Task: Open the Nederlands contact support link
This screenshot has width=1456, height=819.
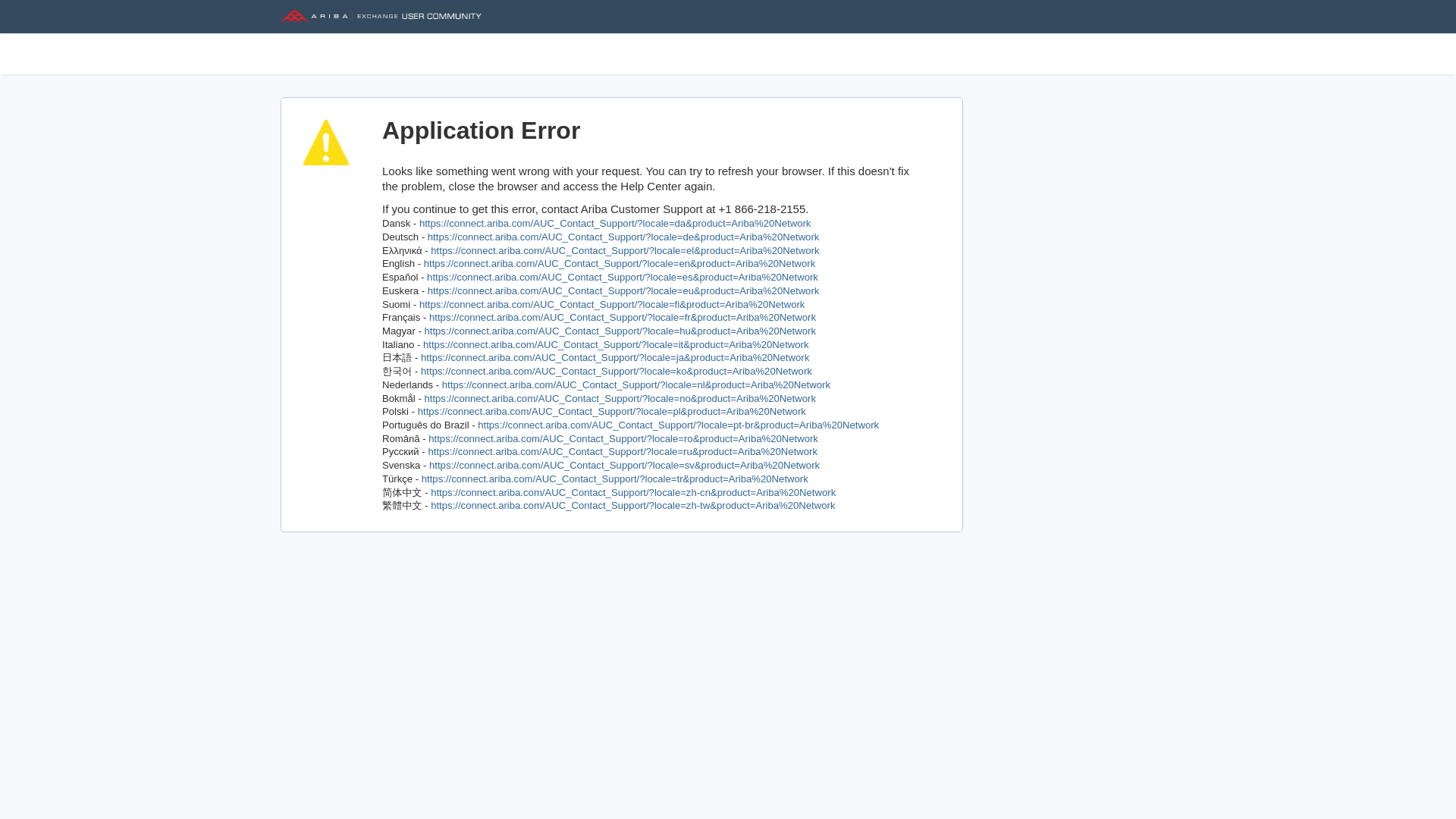Action: [x=636, y=385]
